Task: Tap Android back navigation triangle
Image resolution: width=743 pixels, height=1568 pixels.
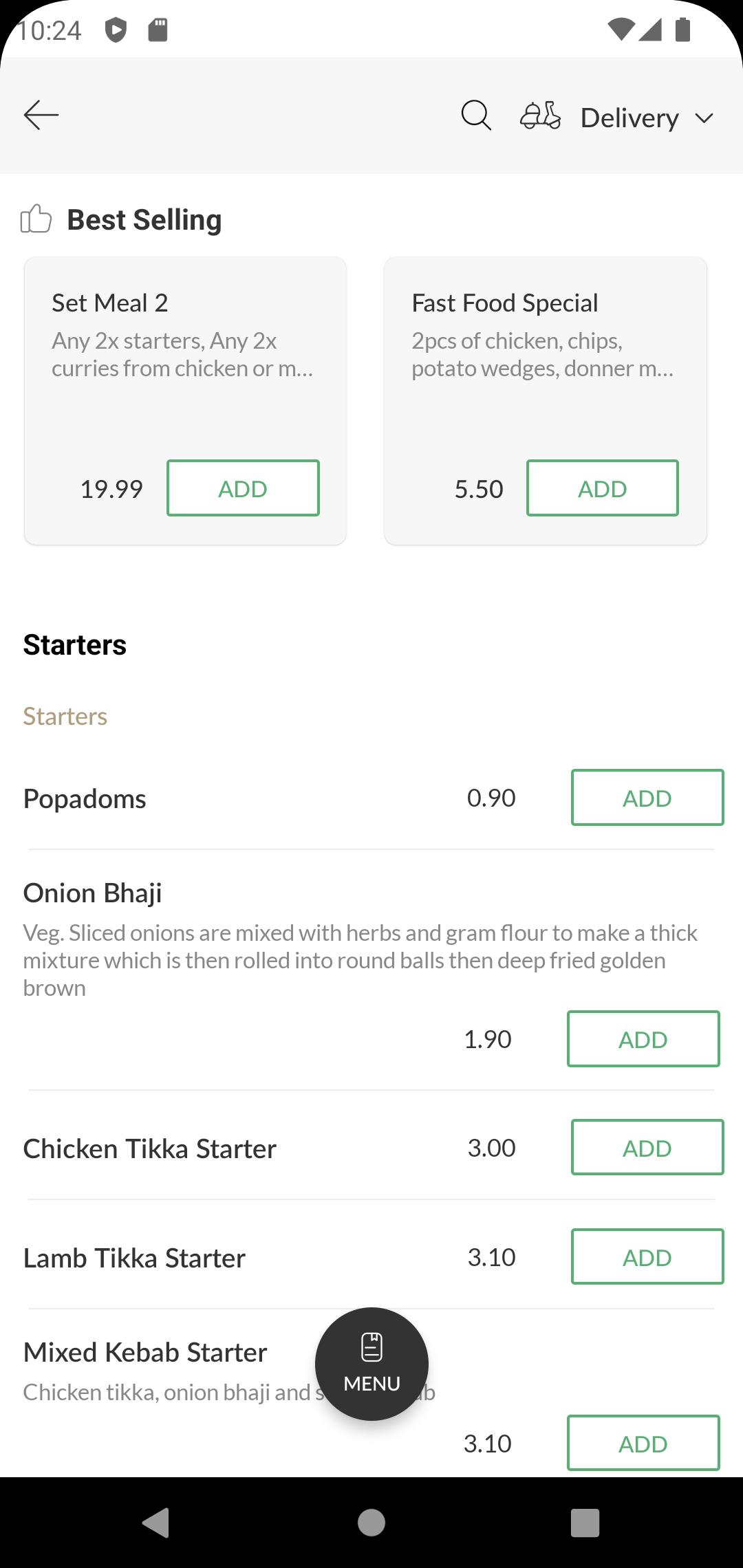Action: tap(156, 1522)
